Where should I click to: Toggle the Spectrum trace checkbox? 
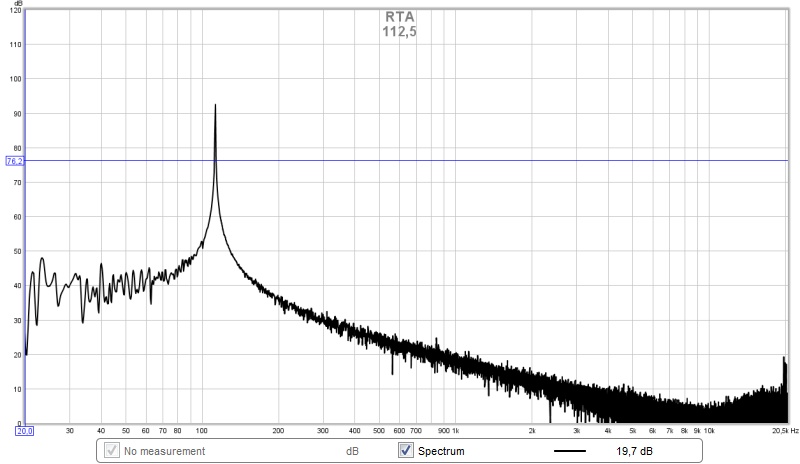click(x=406, y=450)
